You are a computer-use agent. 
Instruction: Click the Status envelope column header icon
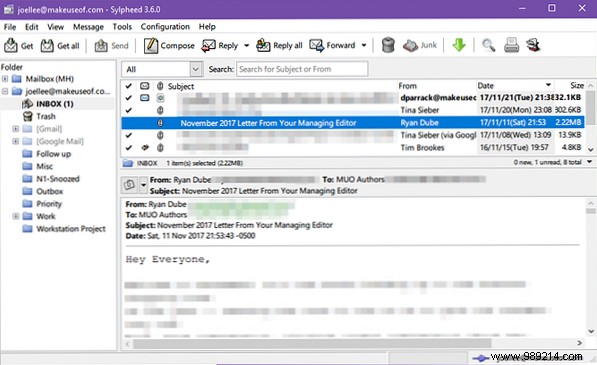(x=145, y=86)
